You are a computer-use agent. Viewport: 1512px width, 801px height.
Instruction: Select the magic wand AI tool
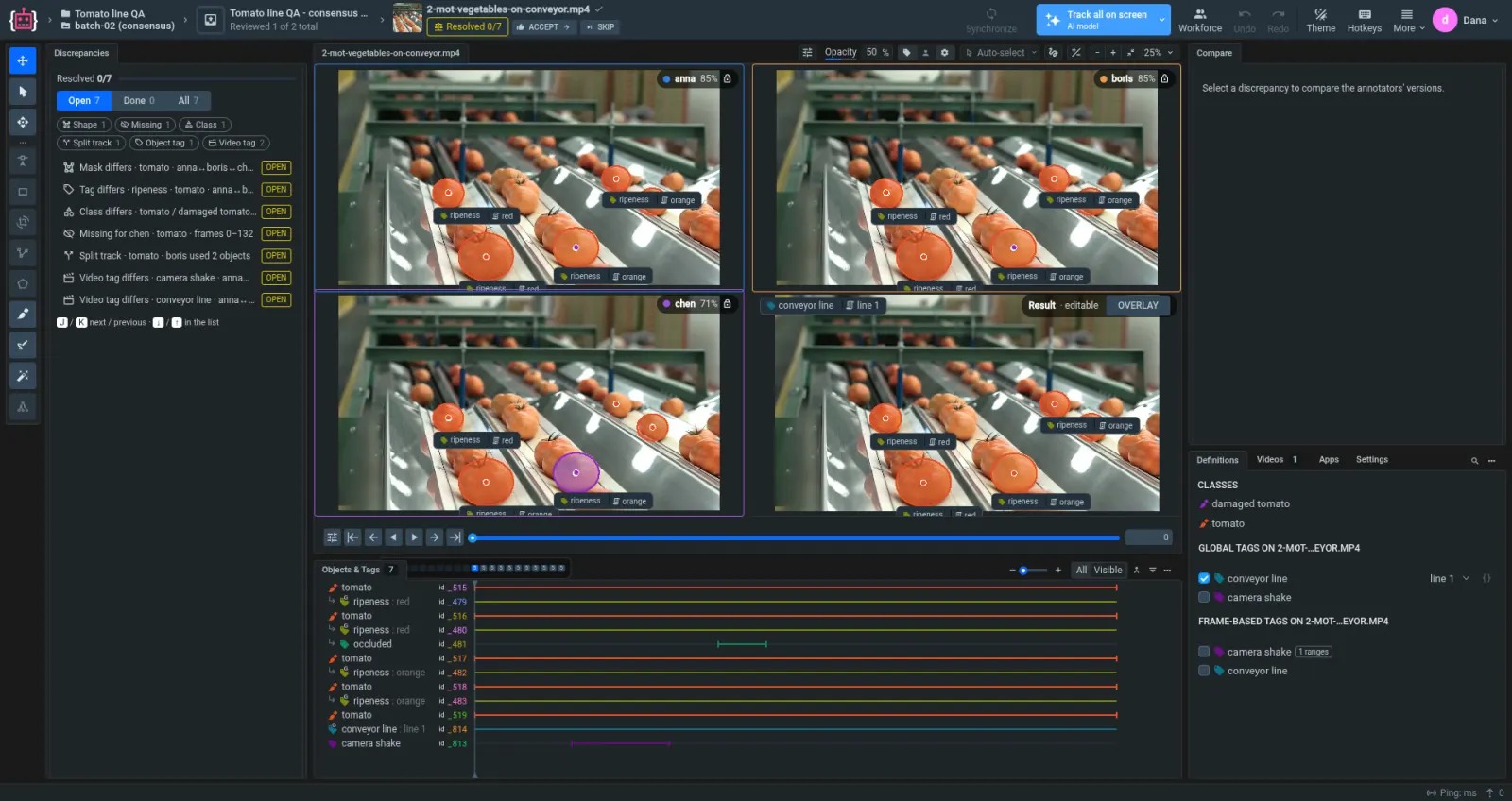click(x=23, y=376)
